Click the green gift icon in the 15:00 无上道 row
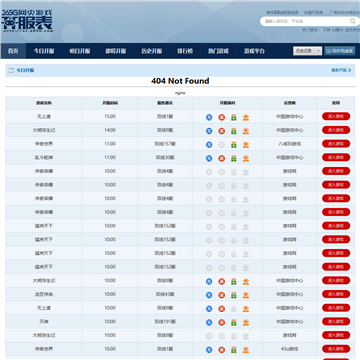 (x=234, y=117)
